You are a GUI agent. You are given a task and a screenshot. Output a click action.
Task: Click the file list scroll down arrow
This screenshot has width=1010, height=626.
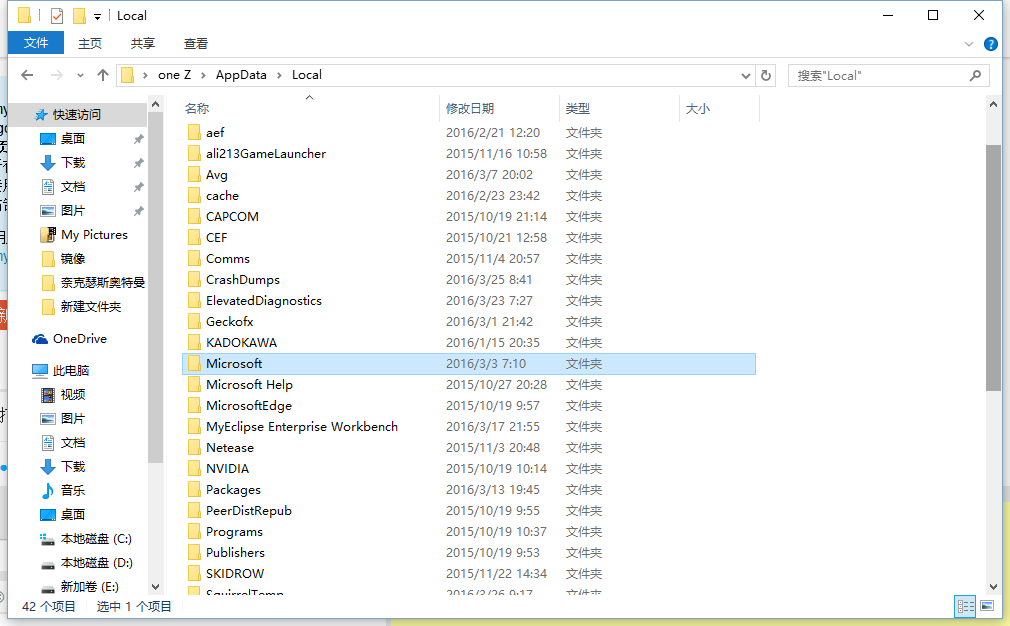pyautogui.click(x=993, y=586)
